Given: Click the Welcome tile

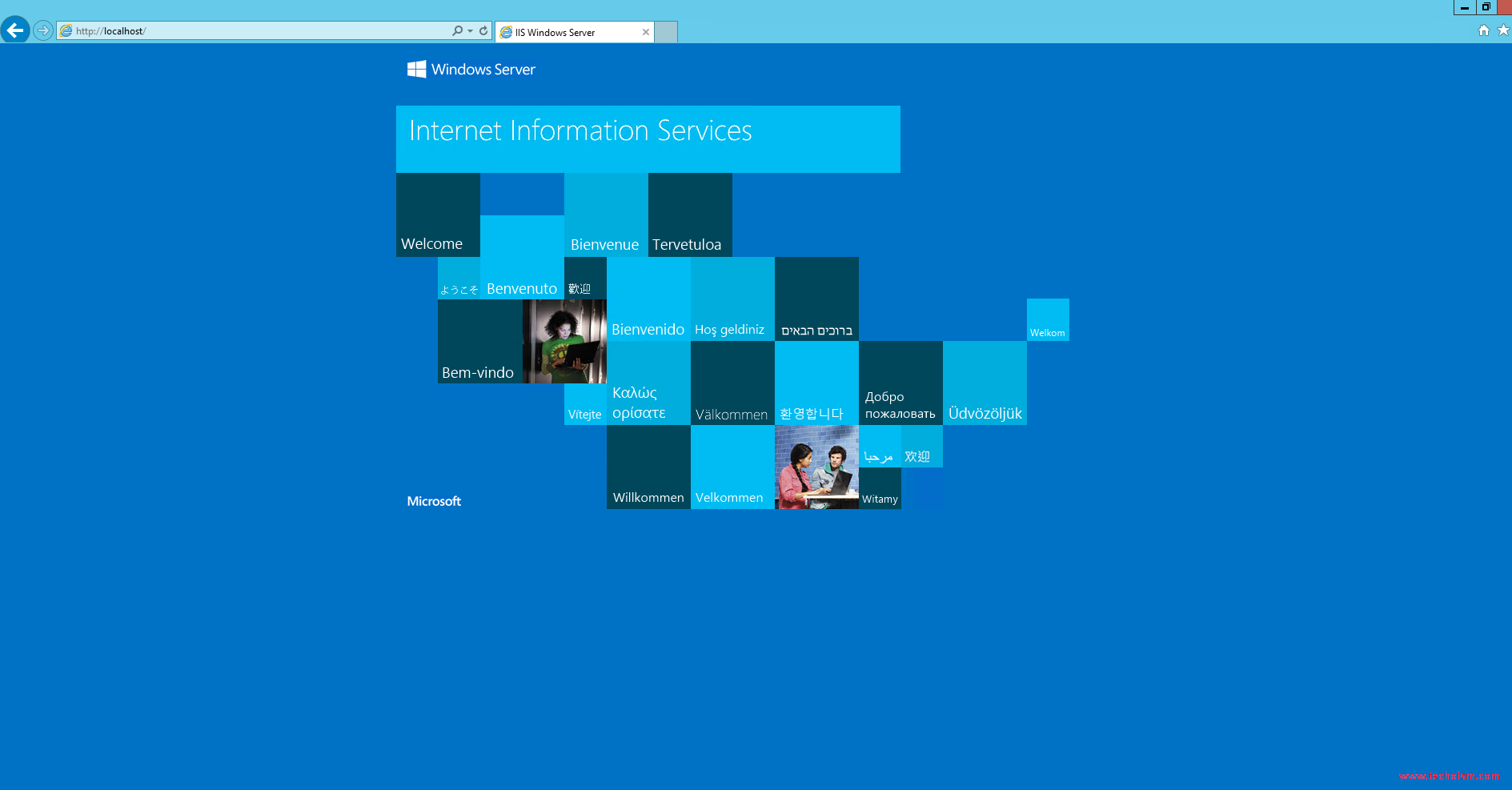Looking at the screenshot, I should pos(438,215).
